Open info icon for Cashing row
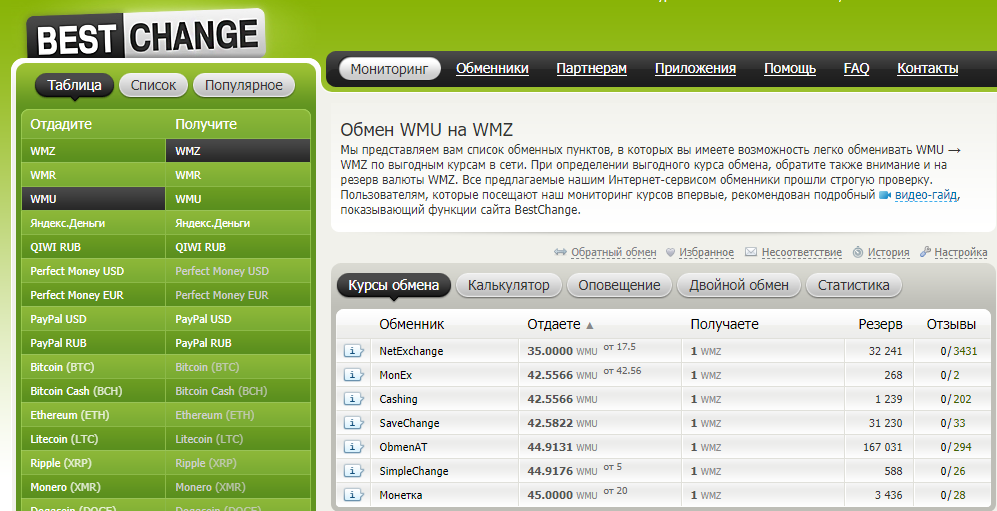 click(x=354, y=399)
